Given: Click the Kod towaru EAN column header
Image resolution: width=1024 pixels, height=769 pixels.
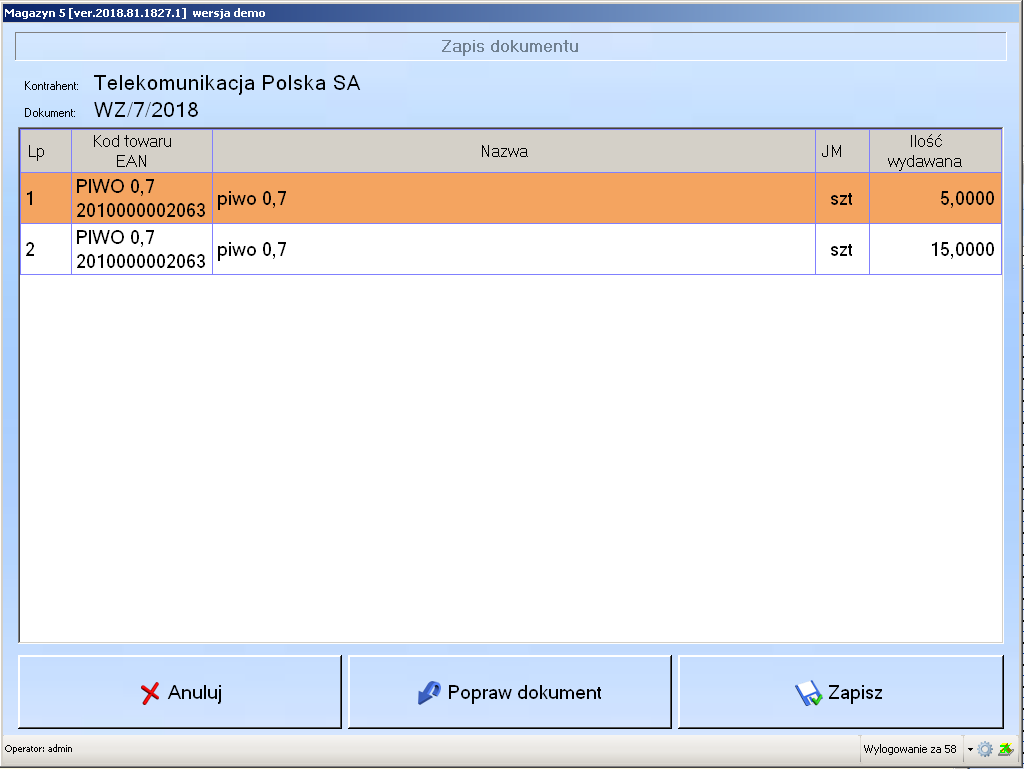Looking at the screenshot, I should point(141,151).
